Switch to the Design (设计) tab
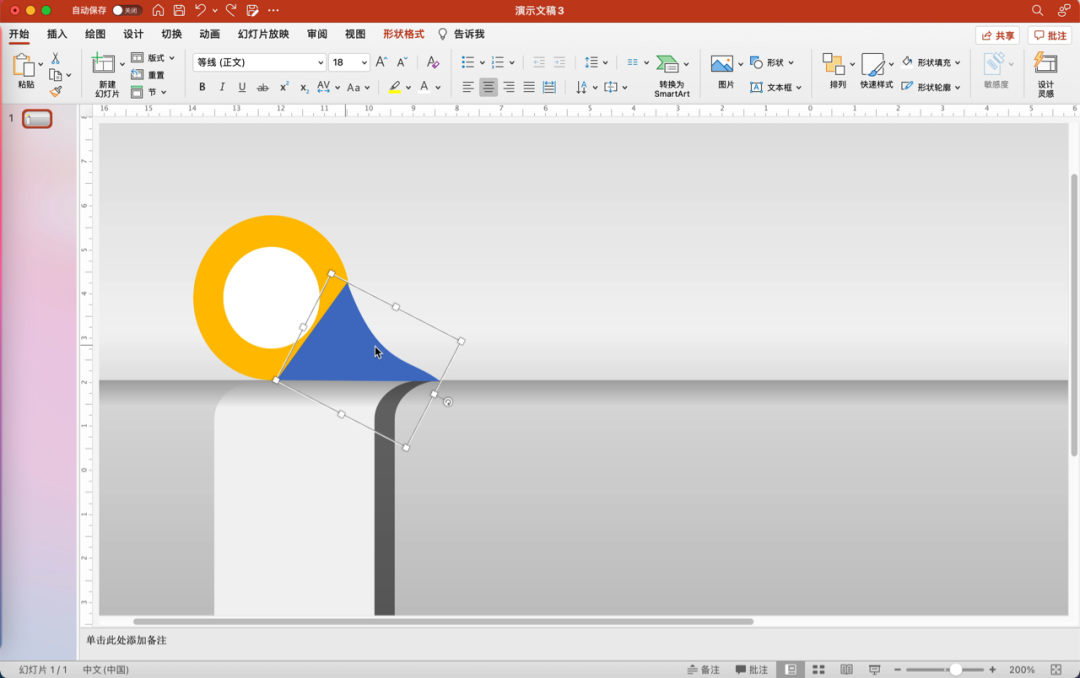 (133, 34)
